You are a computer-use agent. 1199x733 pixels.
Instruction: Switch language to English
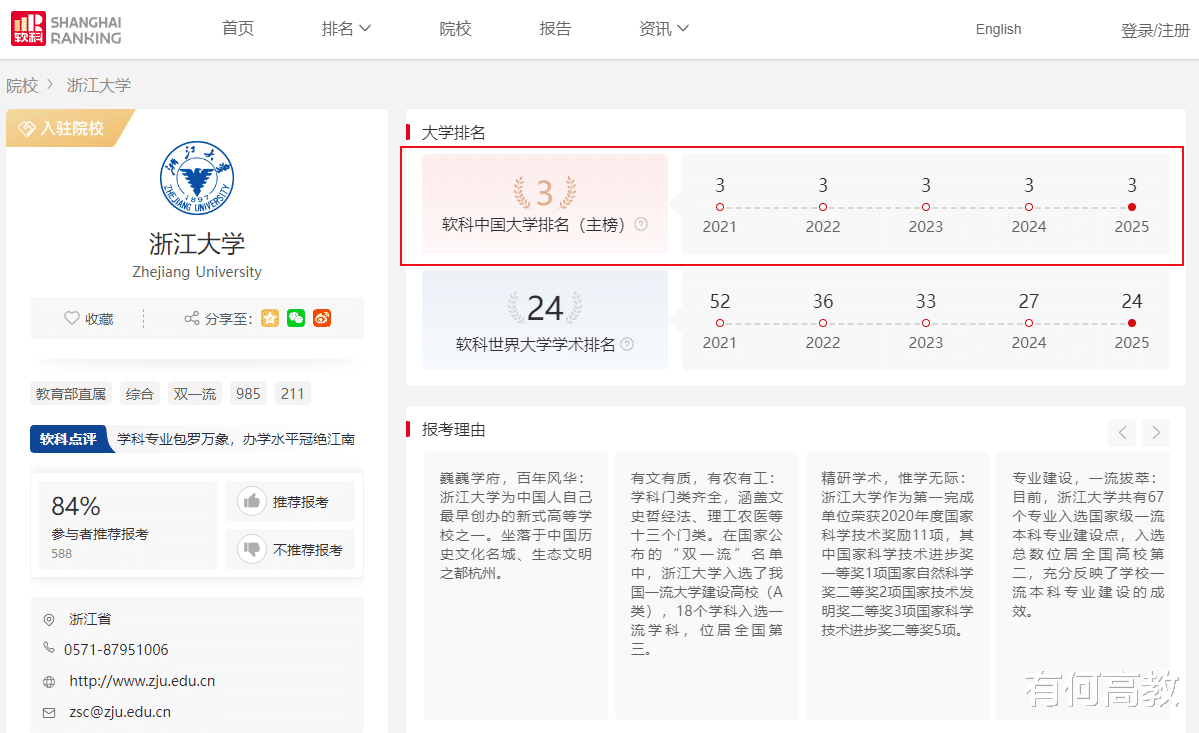pos(998,29)
